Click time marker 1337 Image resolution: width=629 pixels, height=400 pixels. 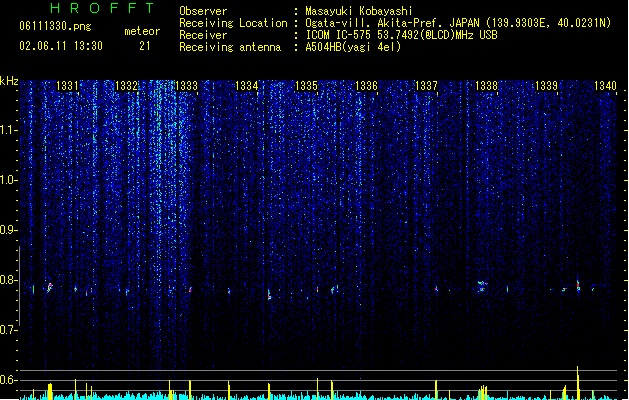click(x=426, y=86)
